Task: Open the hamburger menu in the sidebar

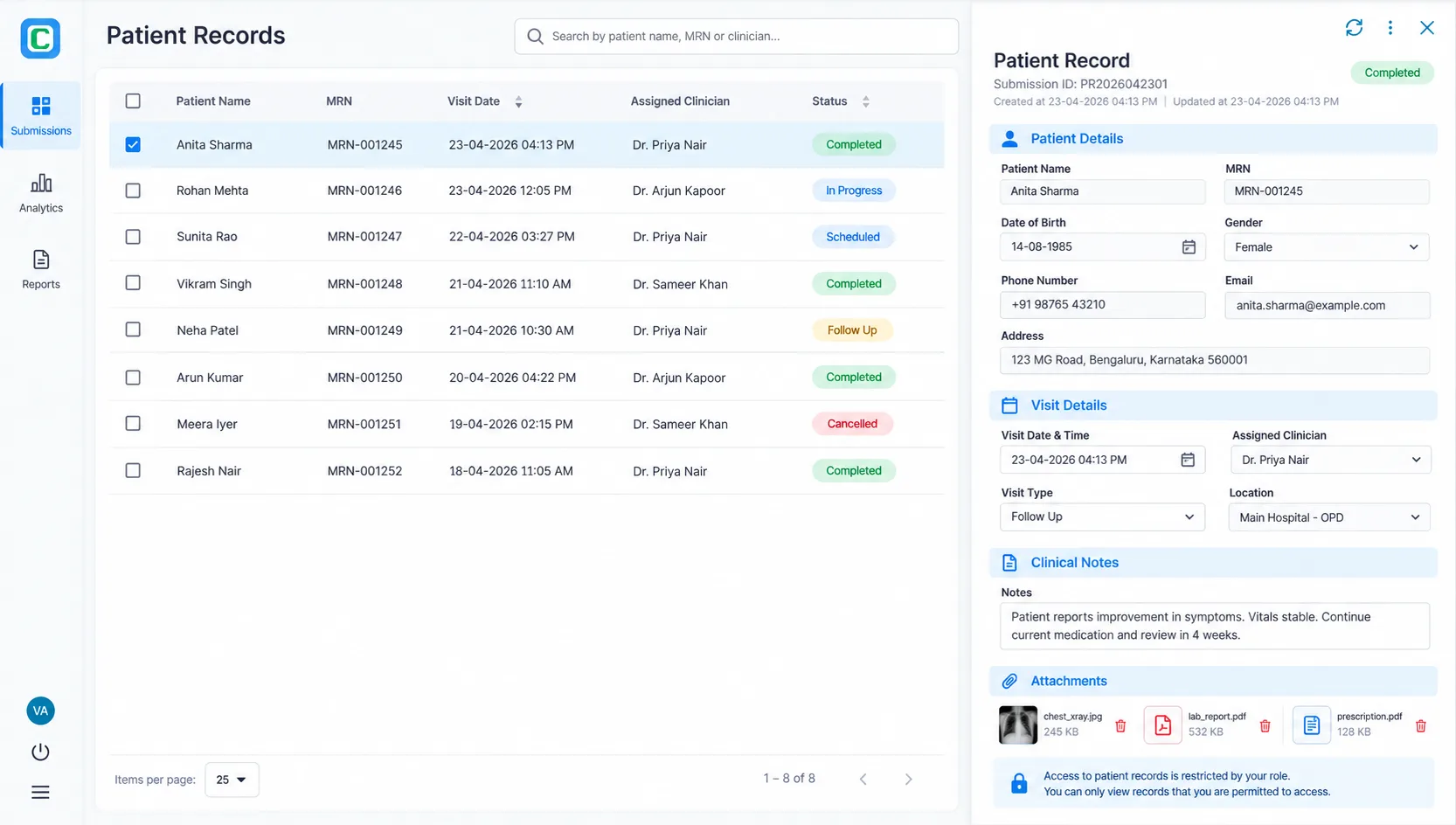Action: (40, 793)
